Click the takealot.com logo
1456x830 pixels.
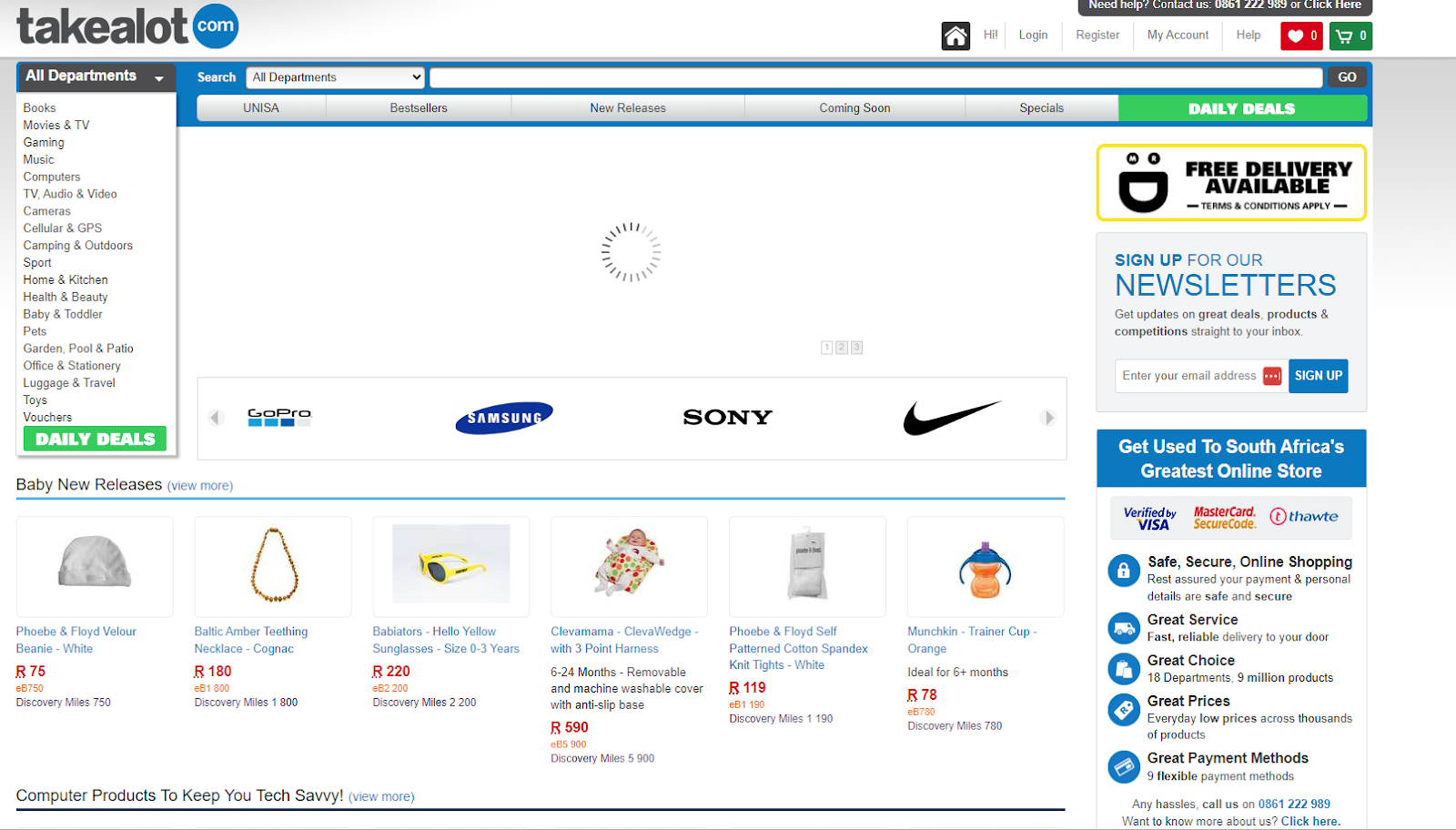[x=127, y=26]
